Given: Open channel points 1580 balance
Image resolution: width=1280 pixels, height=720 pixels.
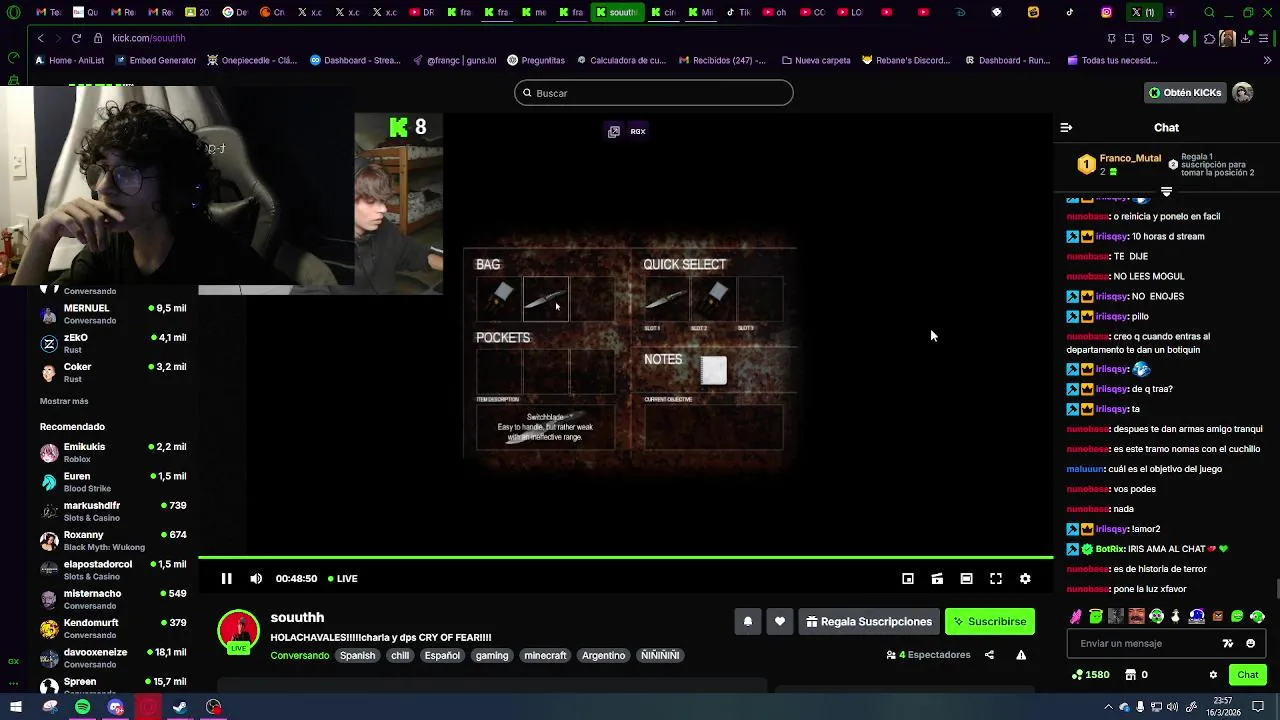Looking at the screenshot, I should 1090,675.
